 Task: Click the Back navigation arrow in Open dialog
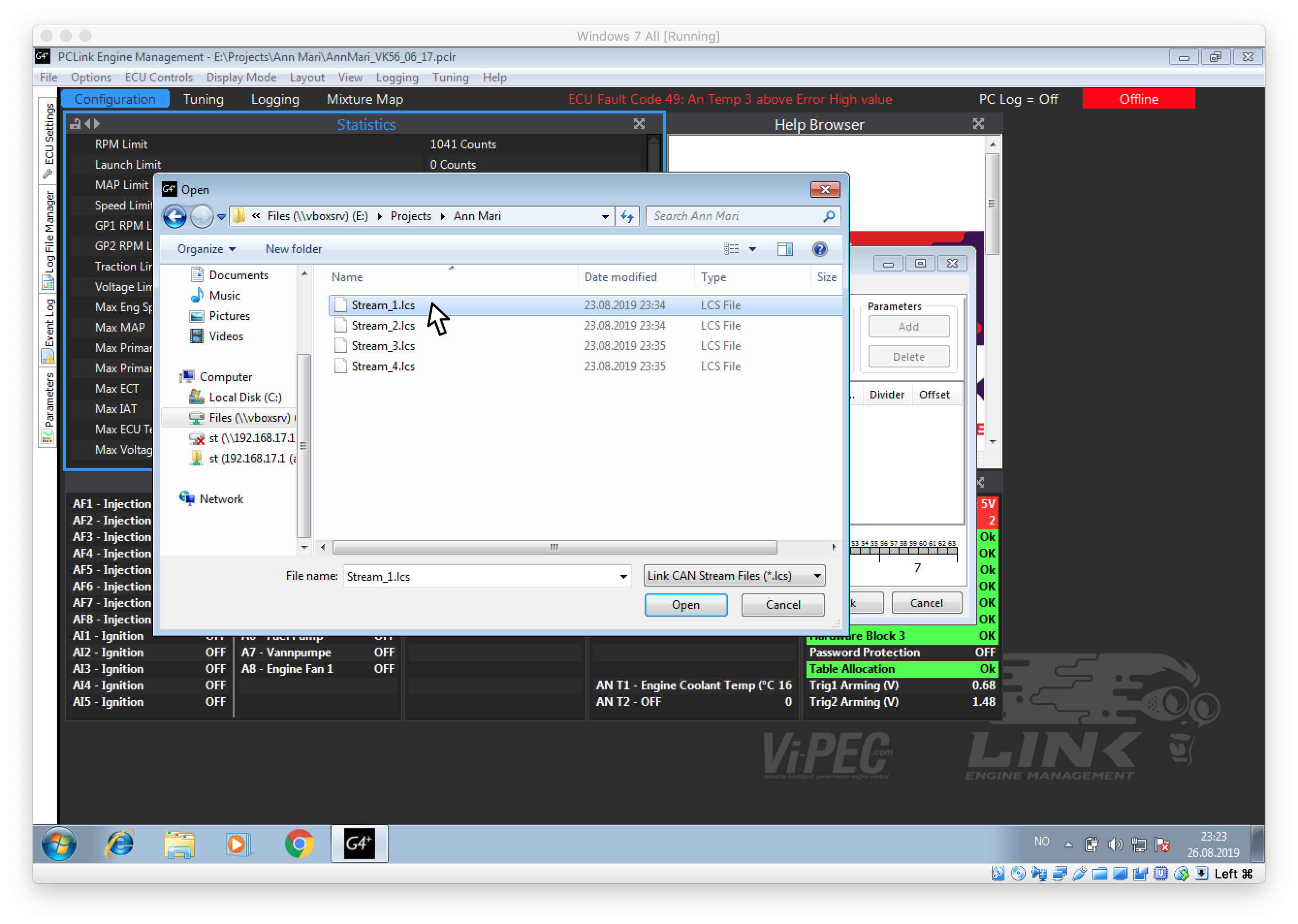[x=174, y=217]
